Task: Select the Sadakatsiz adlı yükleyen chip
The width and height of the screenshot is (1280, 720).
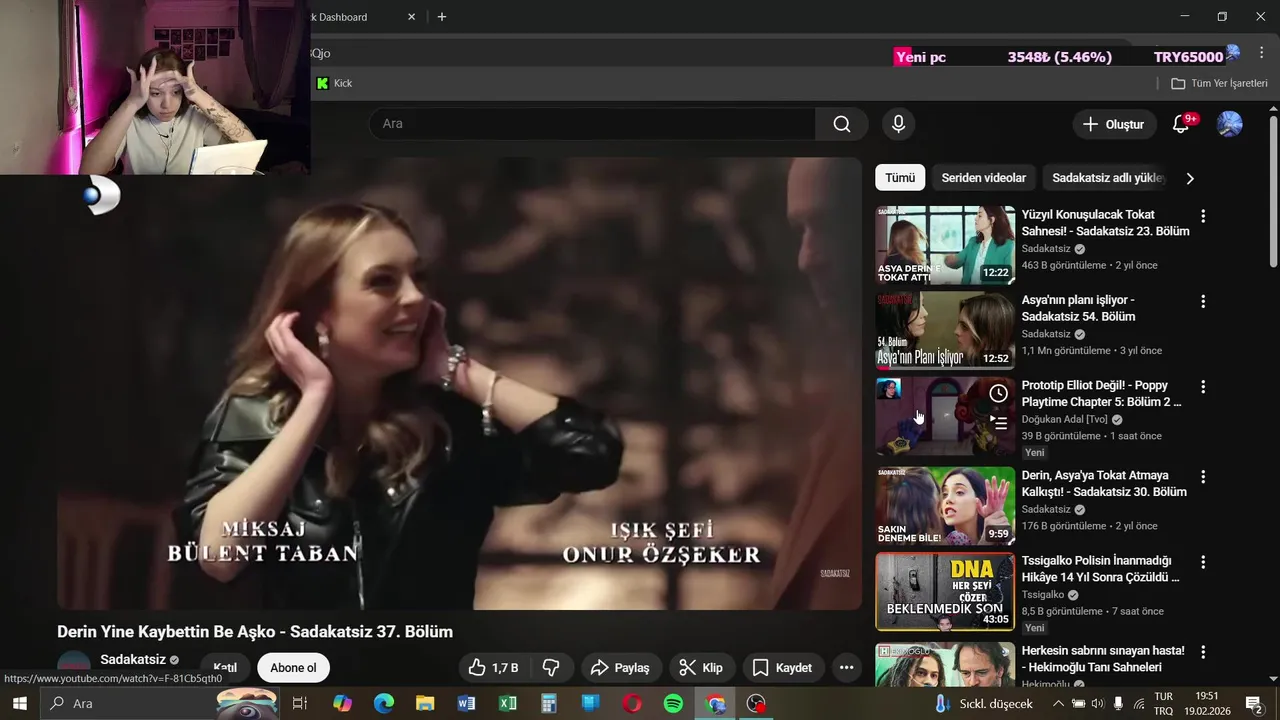Action: coord(1108,178)
